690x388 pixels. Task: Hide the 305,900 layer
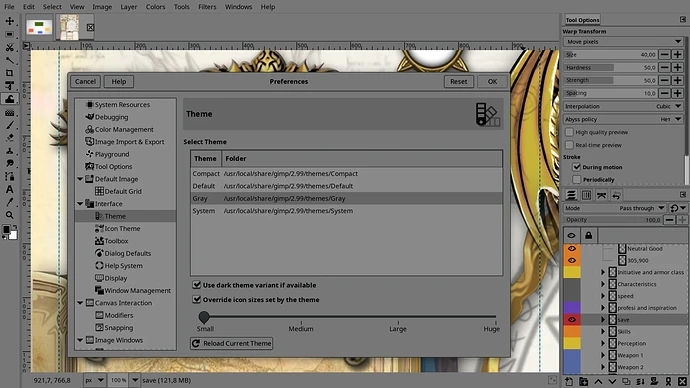[572, 260]
